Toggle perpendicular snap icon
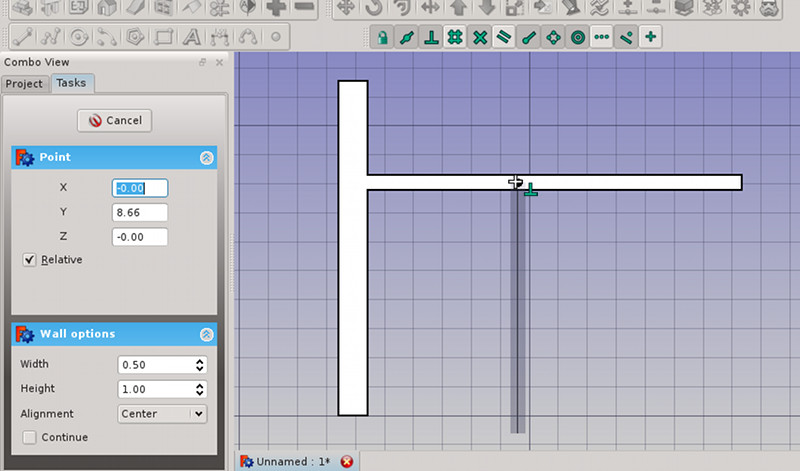The height and width of the screenshot is (471, 800). point(431,37)
